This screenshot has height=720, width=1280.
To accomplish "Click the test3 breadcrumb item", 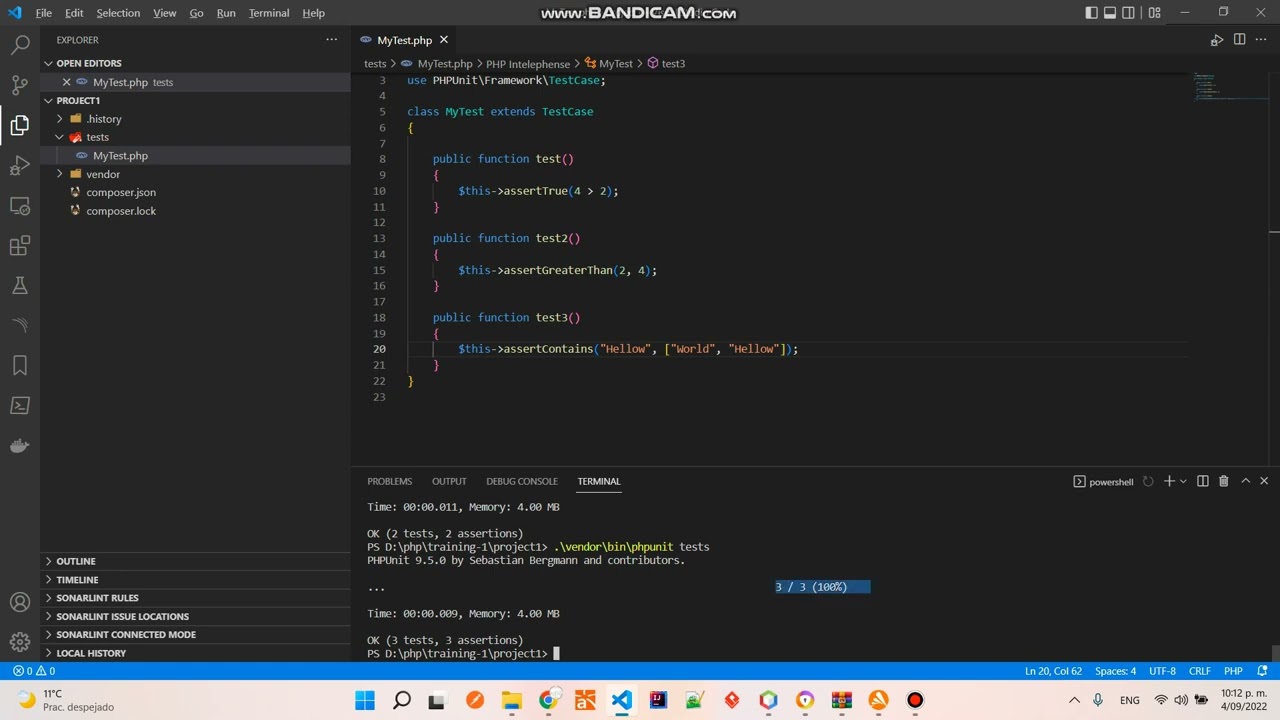I will 666,63.
